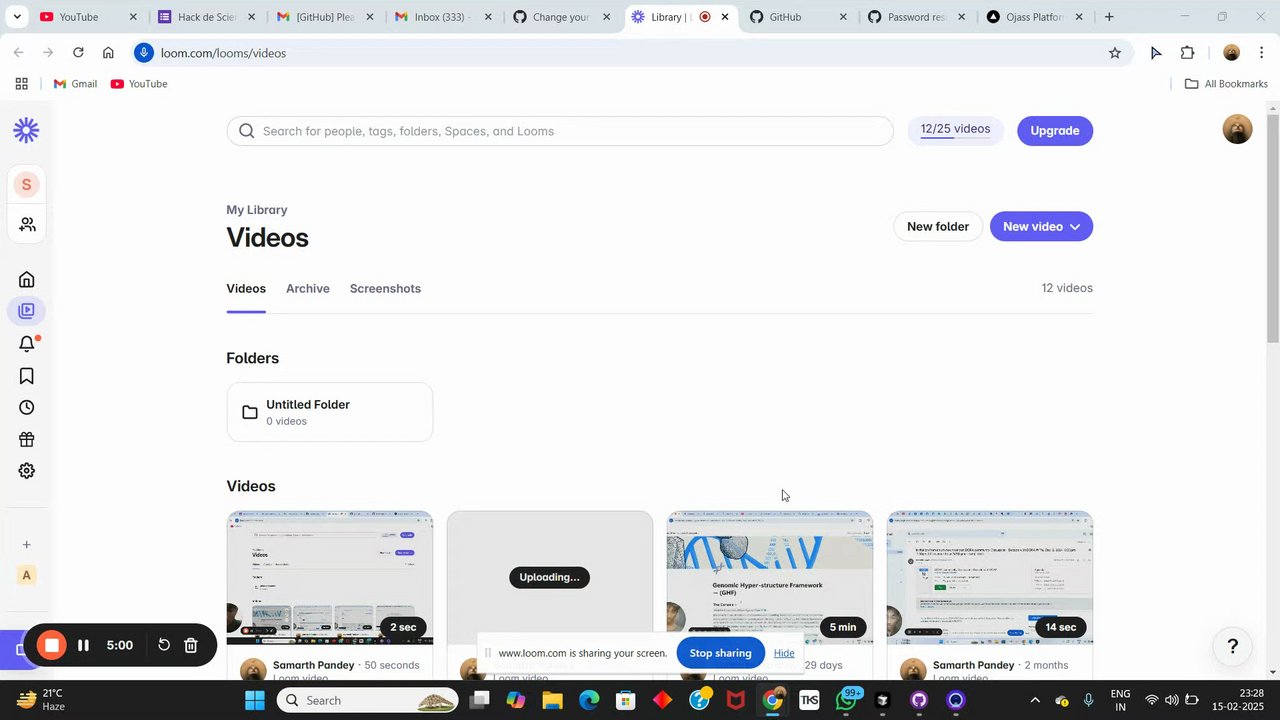Click Stop sharing button
The width and height of the screenshot is (1280, 720).
(x=720, y=653)
